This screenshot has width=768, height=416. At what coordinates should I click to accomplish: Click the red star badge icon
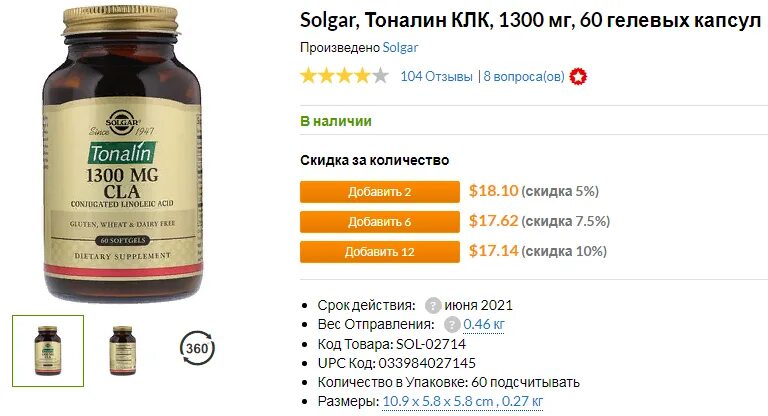[578, 77]
